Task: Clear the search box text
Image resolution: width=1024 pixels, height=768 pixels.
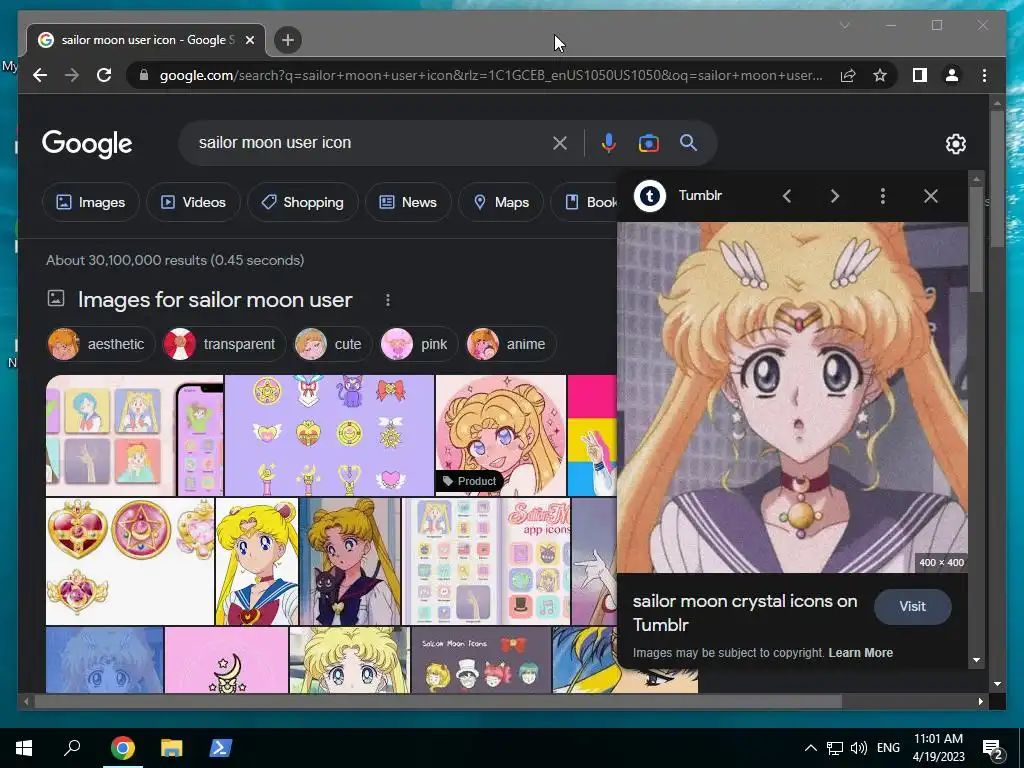Action: click(x=560, y=143)
